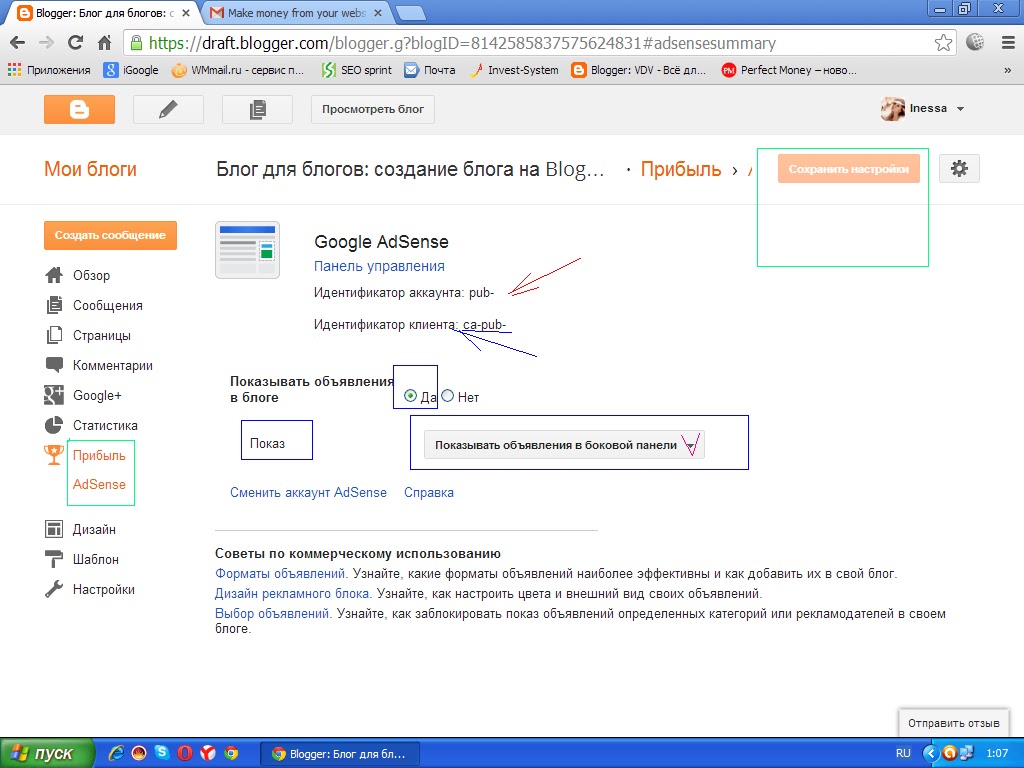This screenshot has height=768, width=1024.
Task: Open the Страницы sidebar item
Action: (102, 336)
